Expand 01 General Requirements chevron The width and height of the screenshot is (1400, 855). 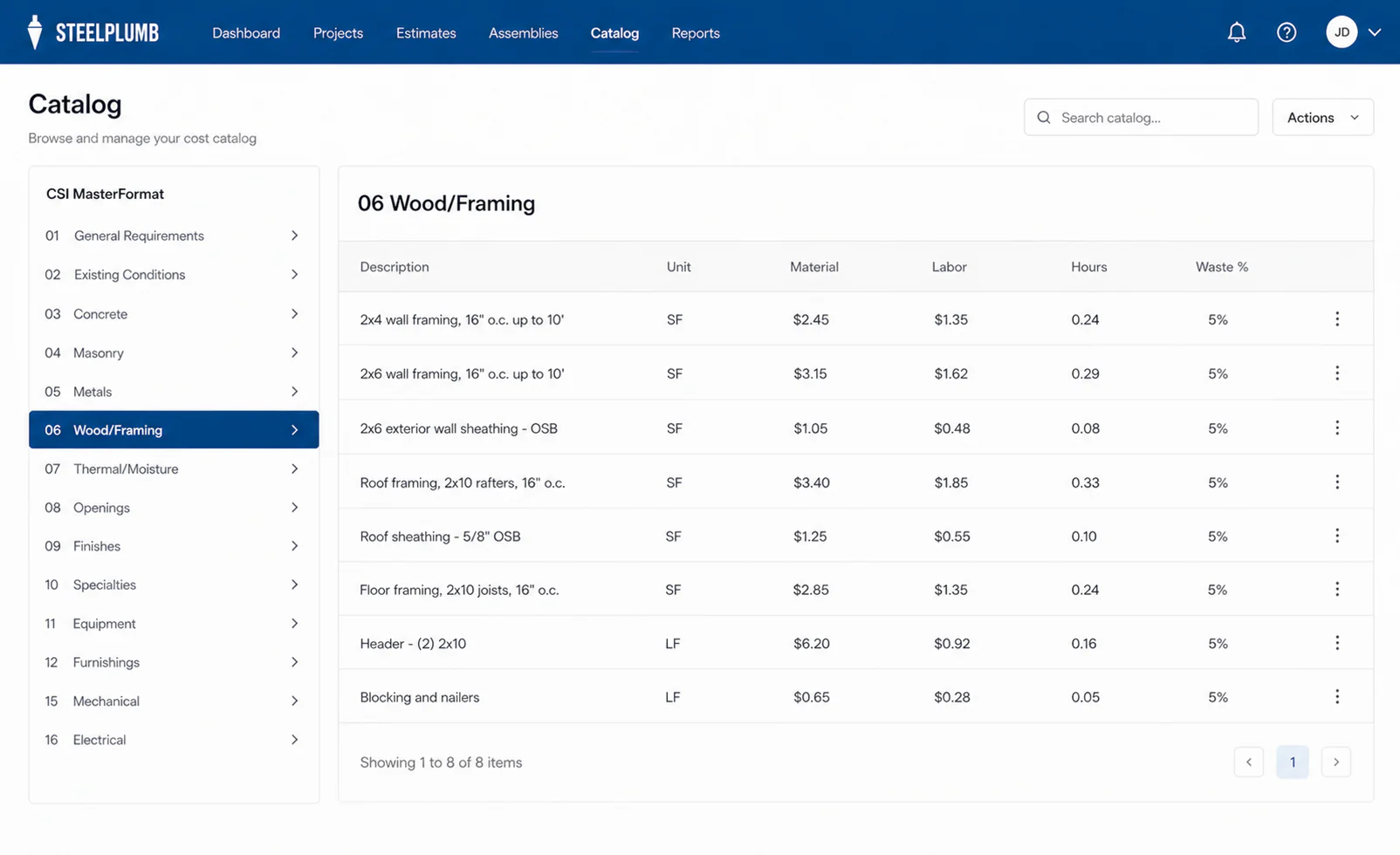coord(294,236)
